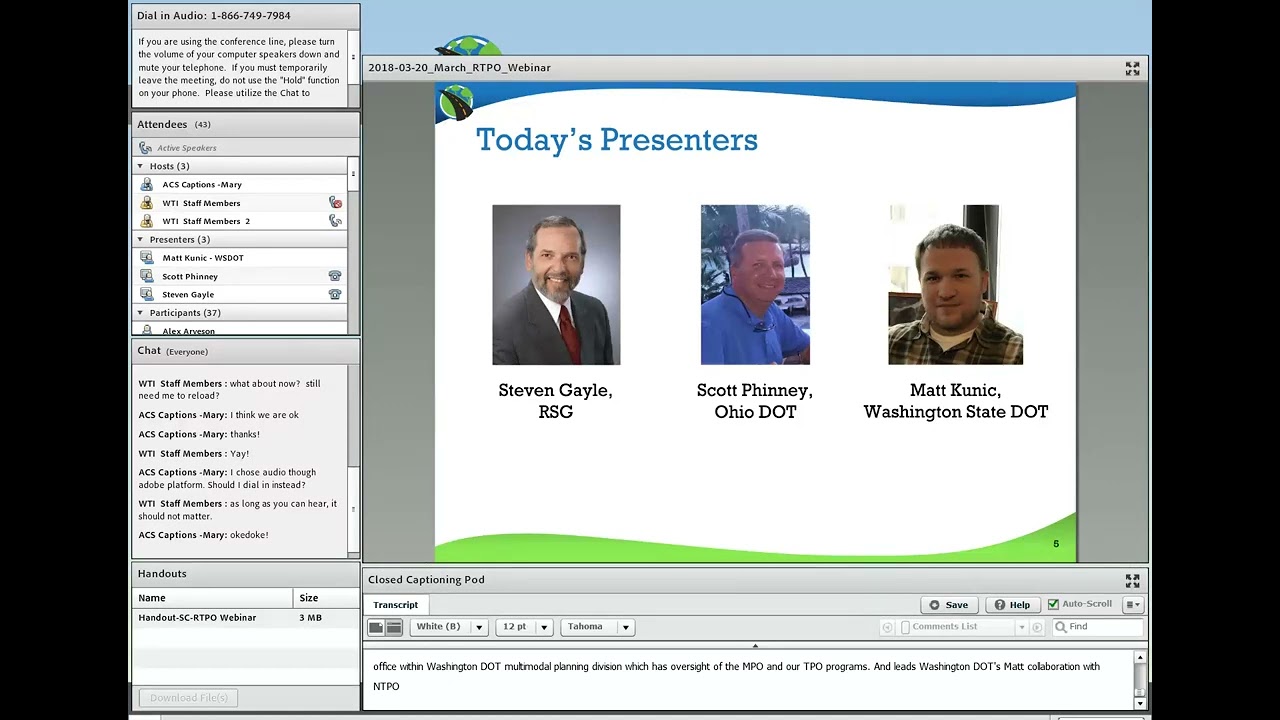The image size is (1280, 720).
Task: Click phone icon beside WTI Staff Members 2
Action: pos(335,221)
